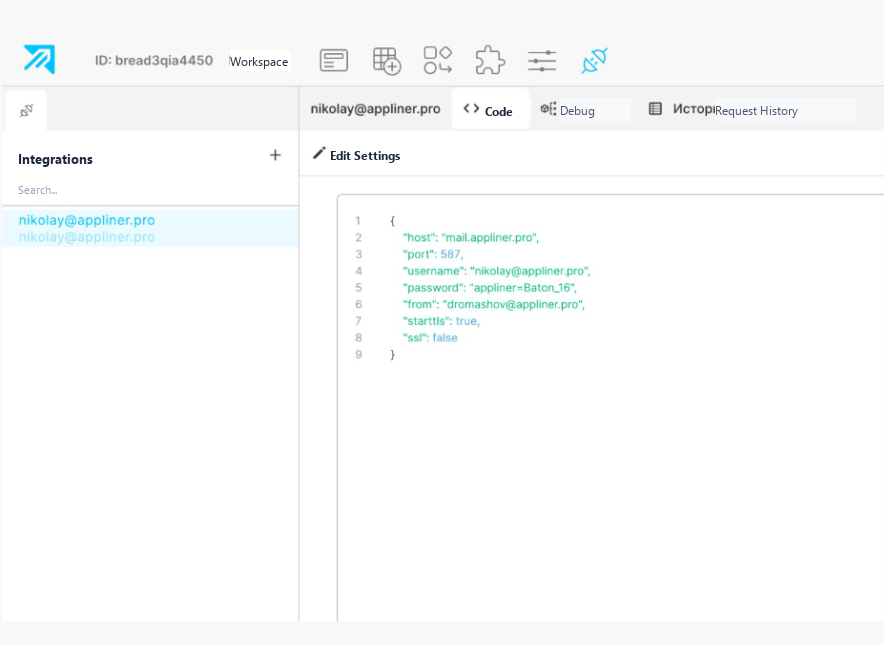Click the Debug tab icon
The height and width of the screenshot is (645, 884).
click(x=548, y=109)
